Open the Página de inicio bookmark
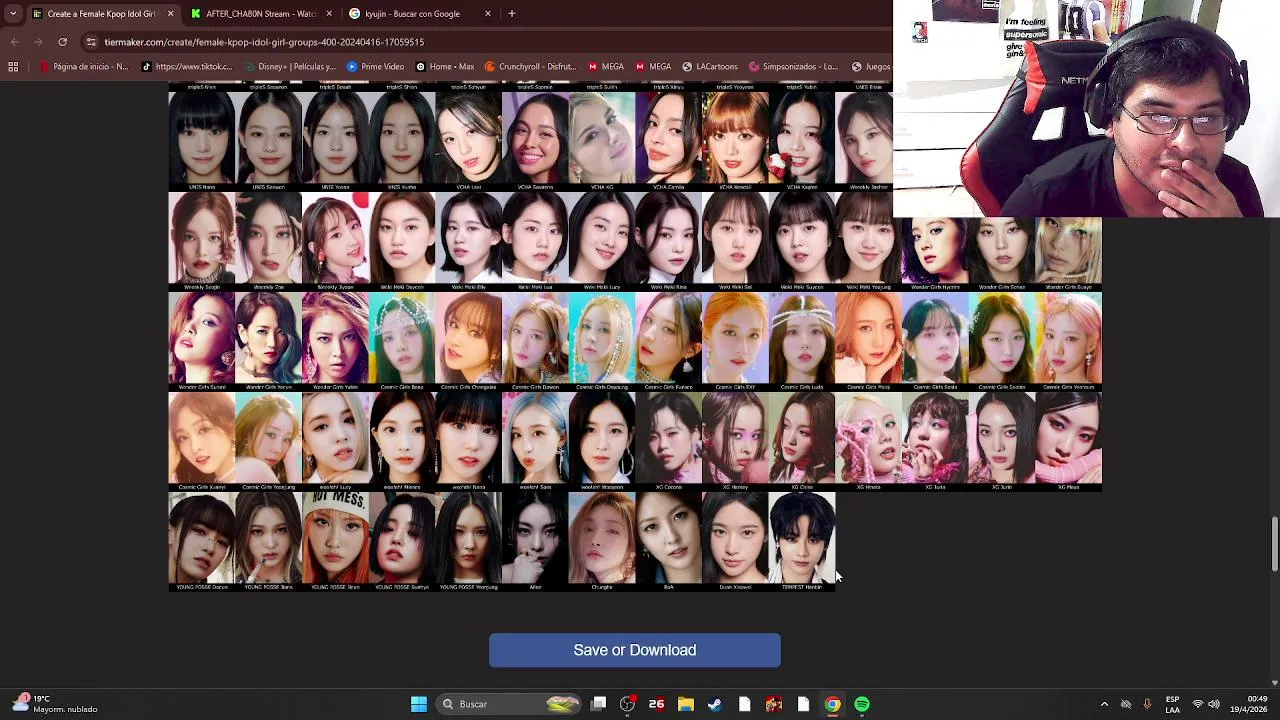The width and height of the screenshot is (1280, 720). point(84,67)
